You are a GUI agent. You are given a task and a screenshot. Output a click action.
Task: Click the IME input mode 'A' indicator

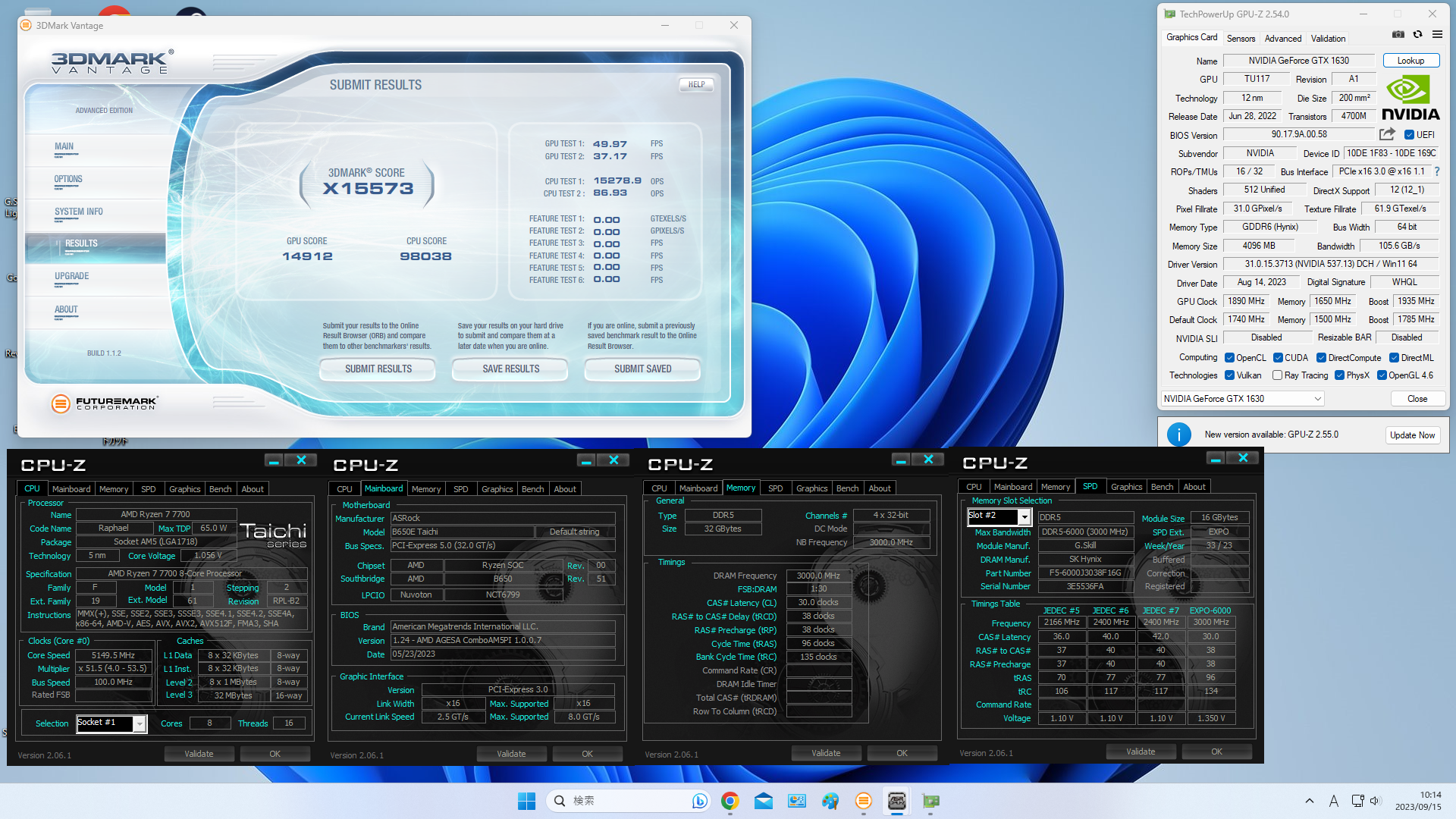coord(1334,801)
